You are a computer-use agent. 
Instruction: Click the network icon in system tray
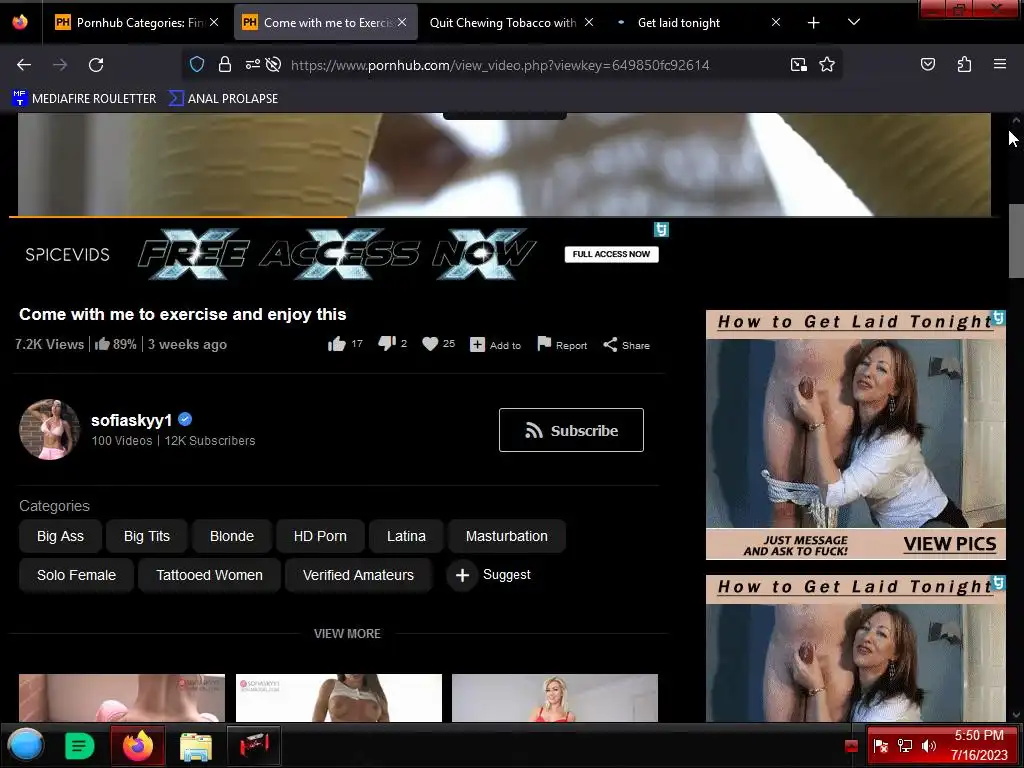(904, 746)
